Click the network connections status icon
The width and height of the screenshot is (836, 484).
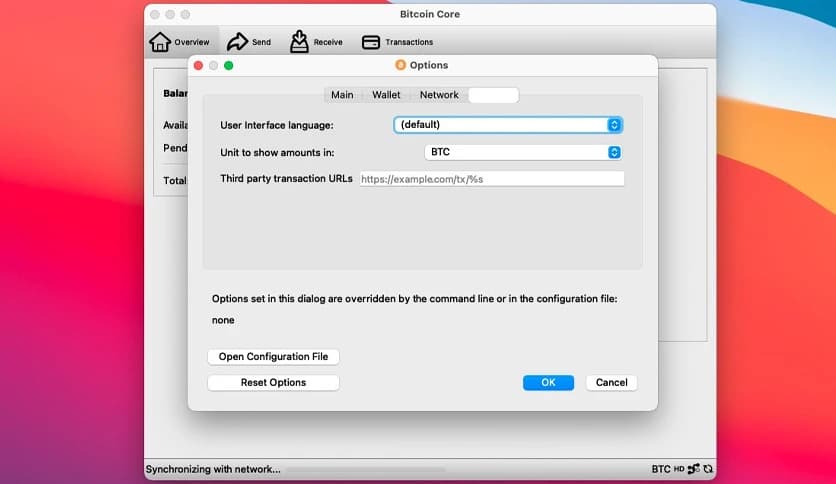click(x=694, y=469)
